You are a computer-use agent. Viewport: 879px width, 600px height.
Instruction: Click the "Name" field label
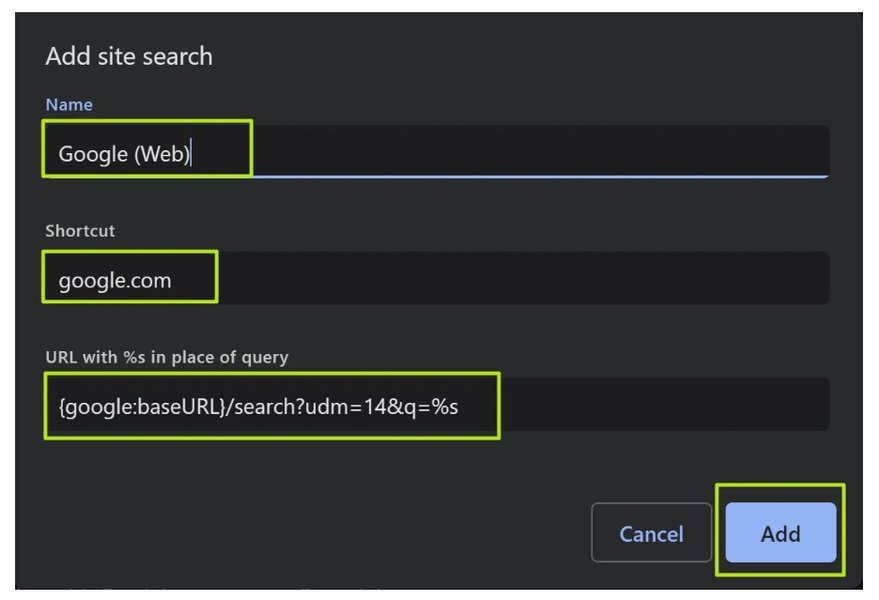click(x=69, y=104)
